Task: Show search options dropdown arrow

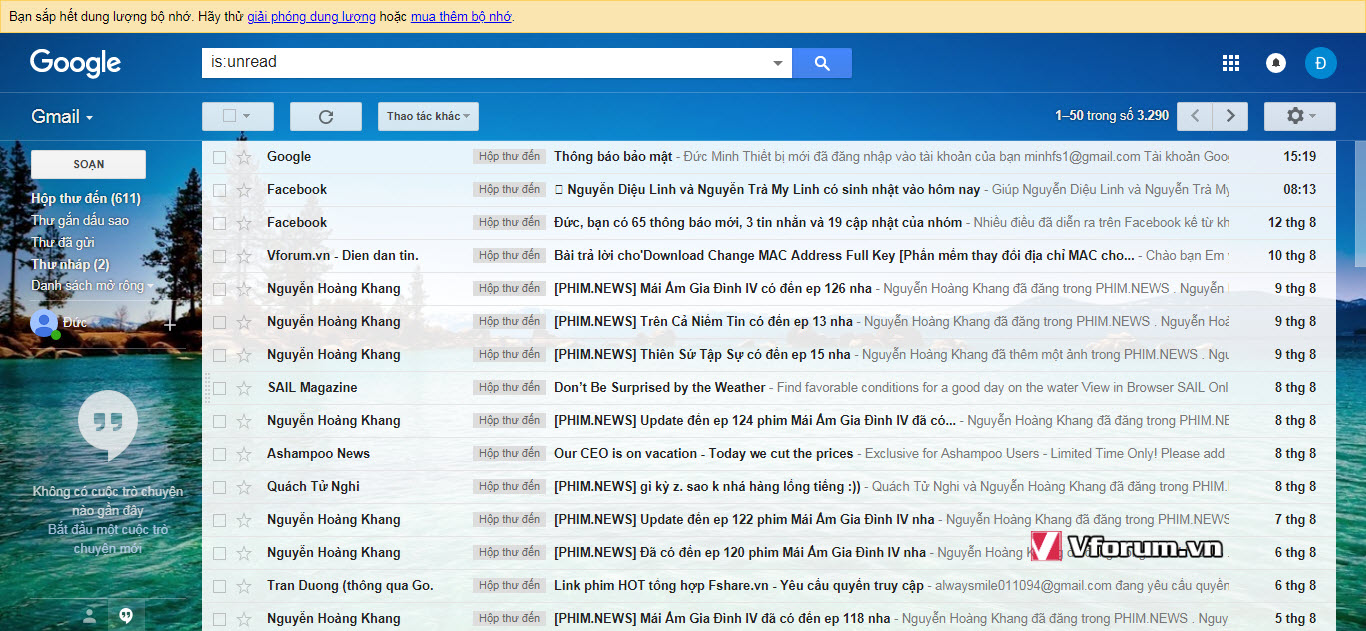Action: click(x=778, y=63)
